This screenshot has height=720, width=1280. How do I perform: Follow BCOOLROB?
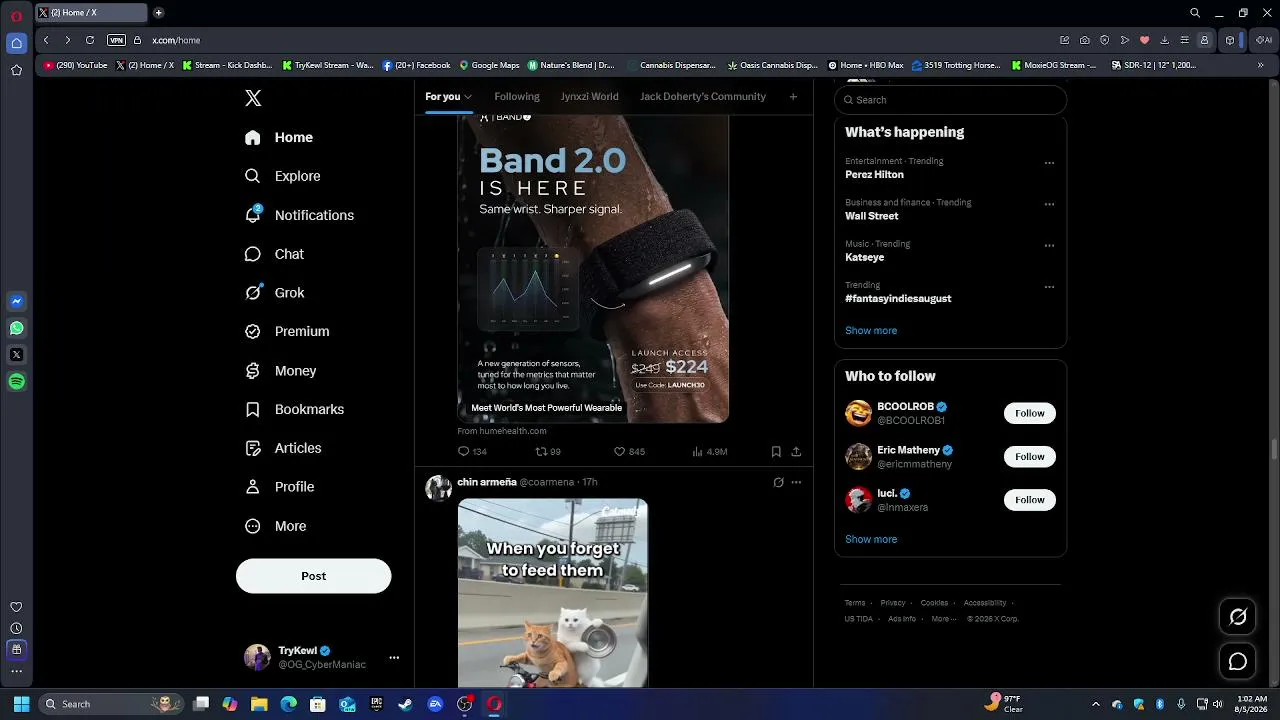tap(1029, 413)
